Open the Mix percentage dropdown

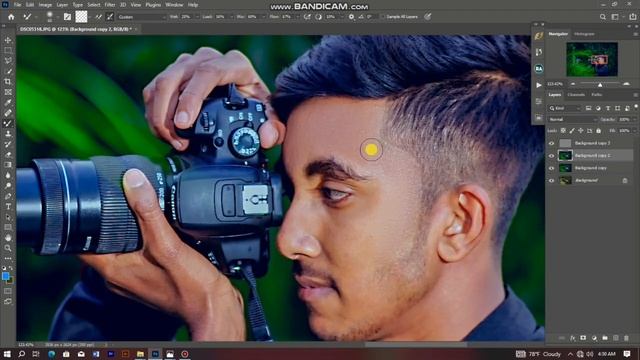pyautogui.click(x=264, y=17)
